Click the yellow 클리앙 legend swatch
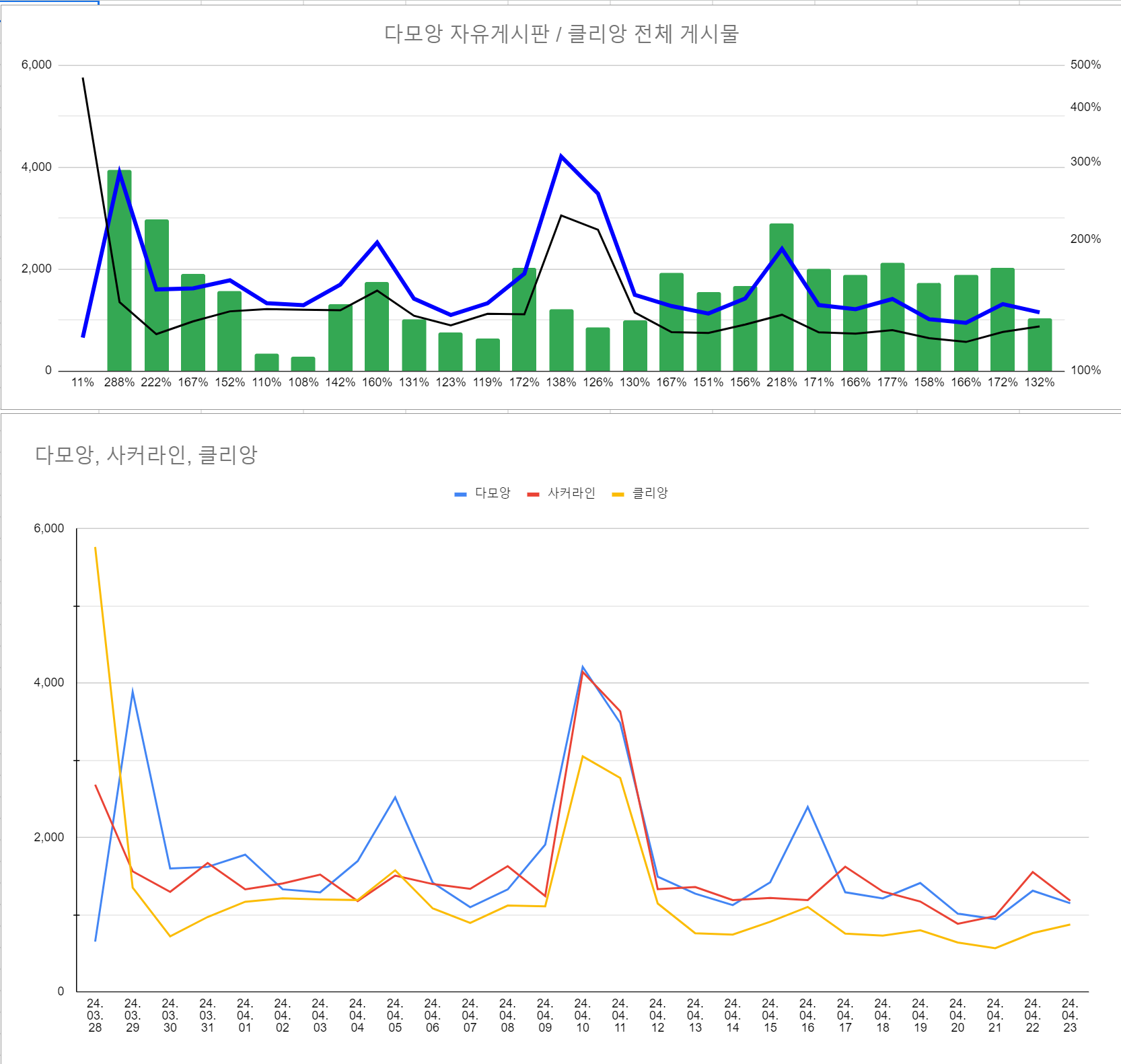 tap(618, 494)
